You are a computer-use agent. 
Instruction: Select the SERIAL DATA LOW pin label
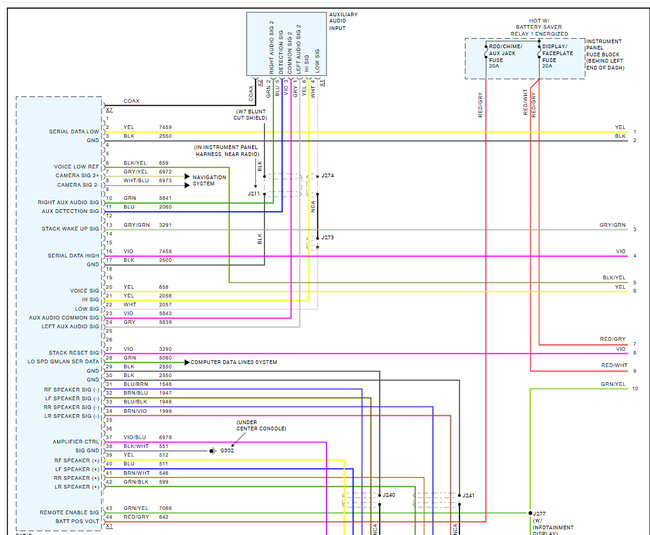coord(74,131)
